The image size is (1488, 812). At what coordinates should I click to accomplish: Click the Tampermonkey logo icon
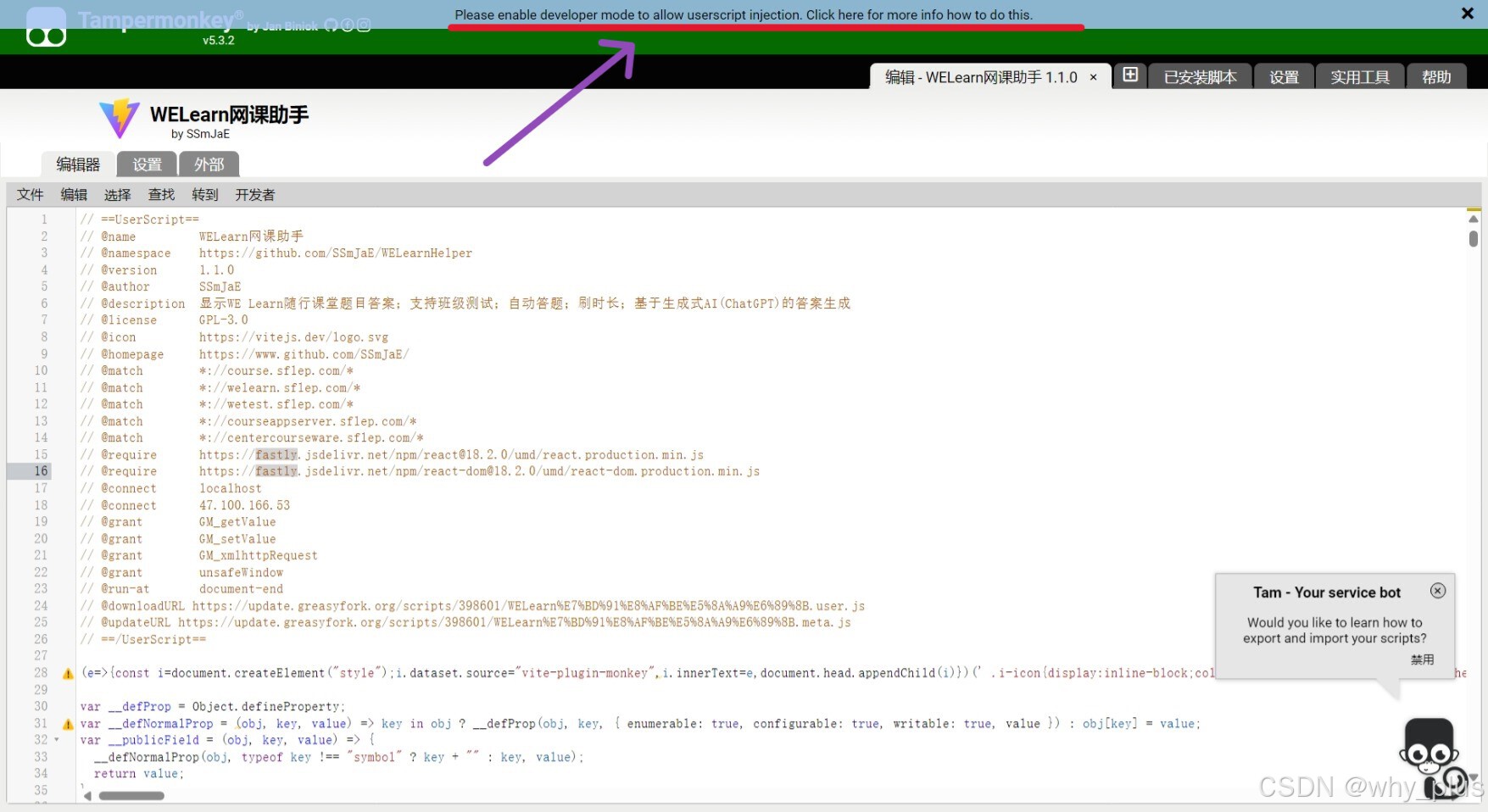[46, 27]
